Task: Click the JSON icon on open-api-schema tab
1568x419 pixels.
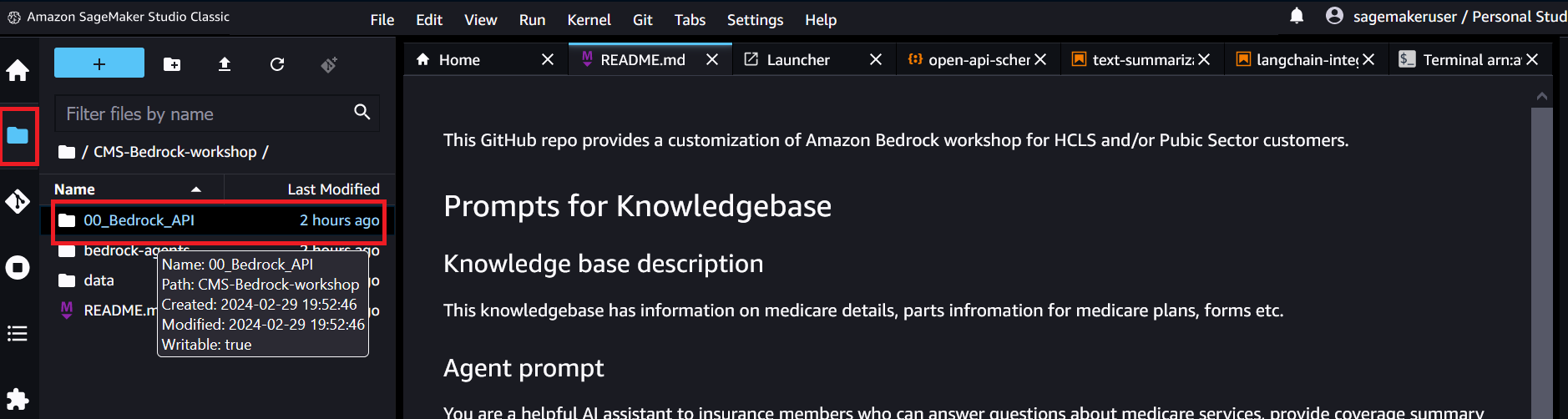Action: (915, 58)
